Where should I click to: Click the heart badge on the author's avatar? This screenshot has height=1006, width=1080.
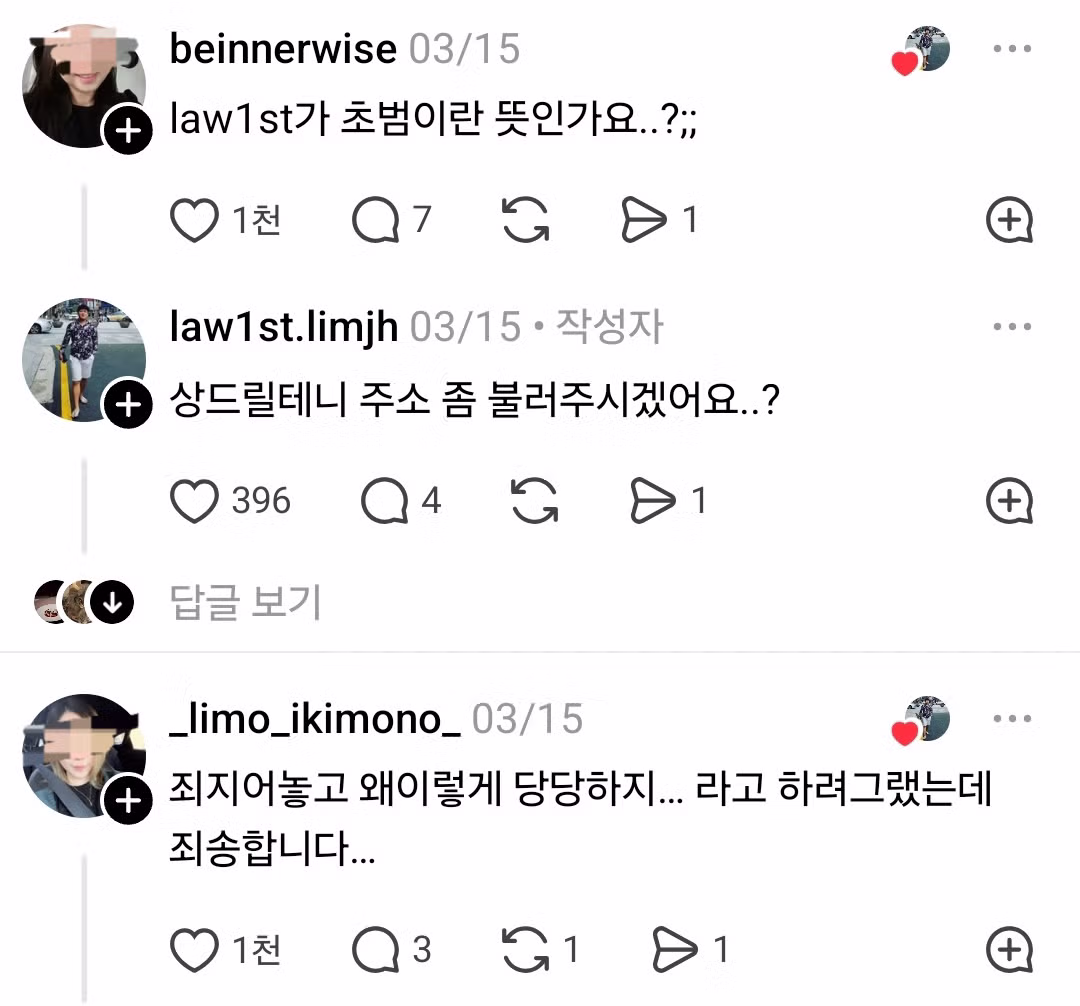click(903, 62)
